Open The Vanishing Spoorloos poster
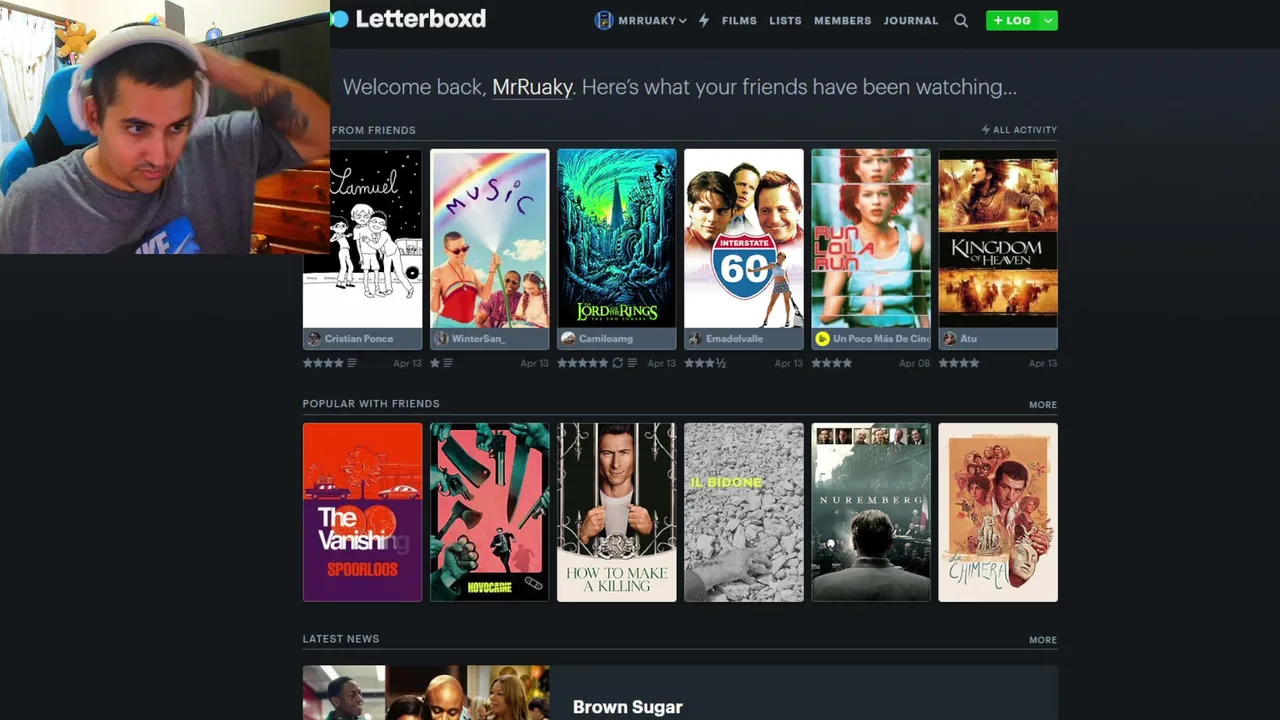The width and height of the screenshot is (1280, 720). pyautogui.click(x=362, y=512)
